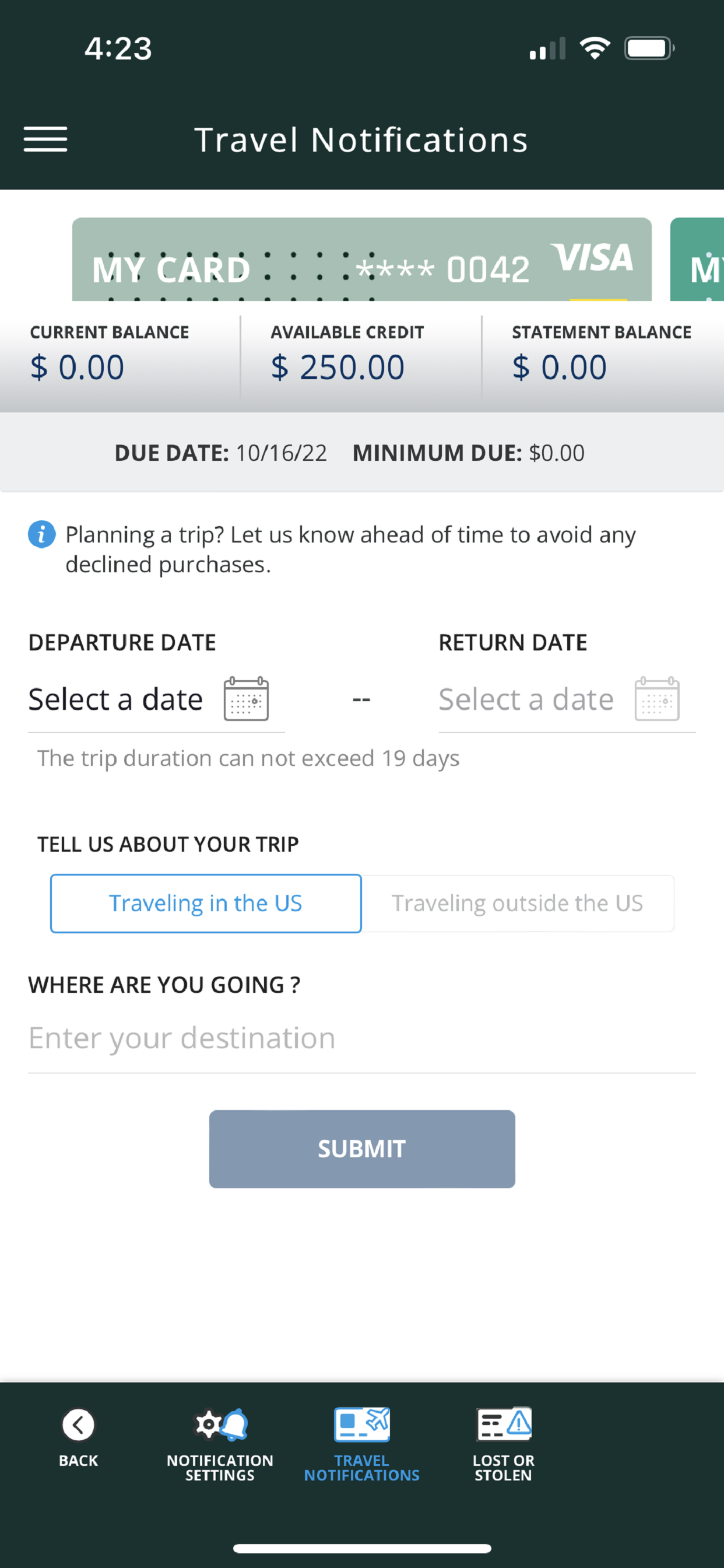The height and width of the screenshot is (1568, 724).
Task: Tap the Back arrow icon
Action: pos(79,1426)
